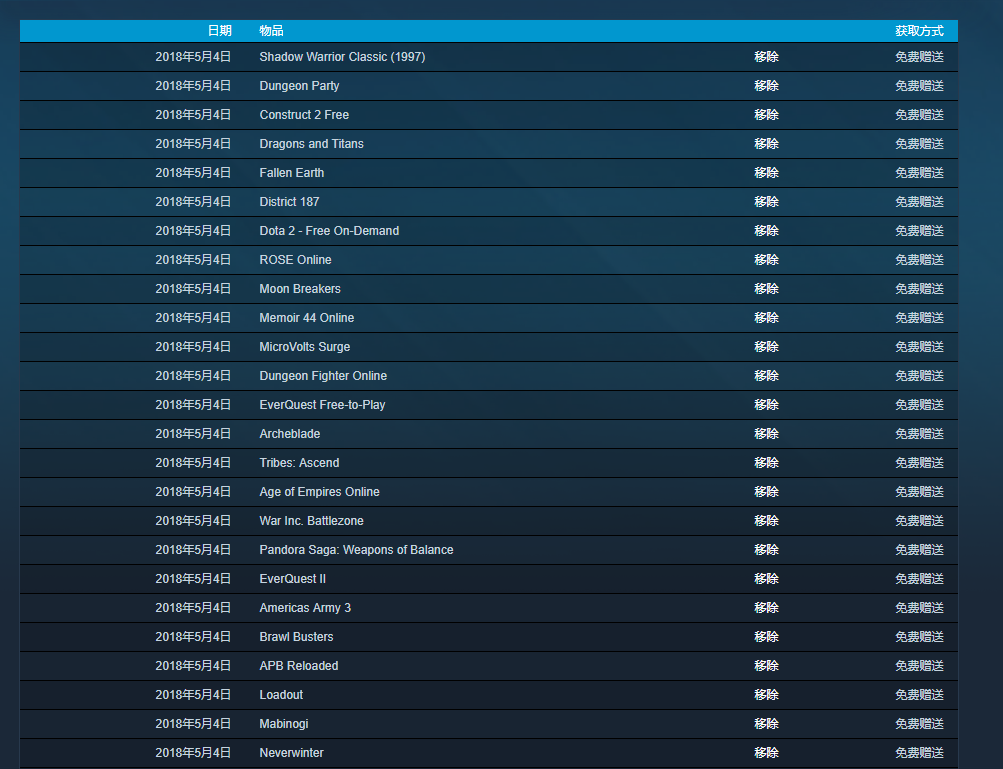Click 移除 for EverQuest Free-to-Play
Image resolution: width=1003 pixels, height=769 pixels.
click(x=766, y=405)
